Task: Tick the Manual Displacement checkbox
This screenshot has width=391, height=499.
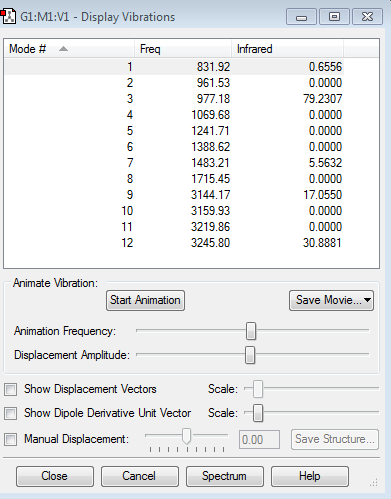Action: (x=10, y=439)
